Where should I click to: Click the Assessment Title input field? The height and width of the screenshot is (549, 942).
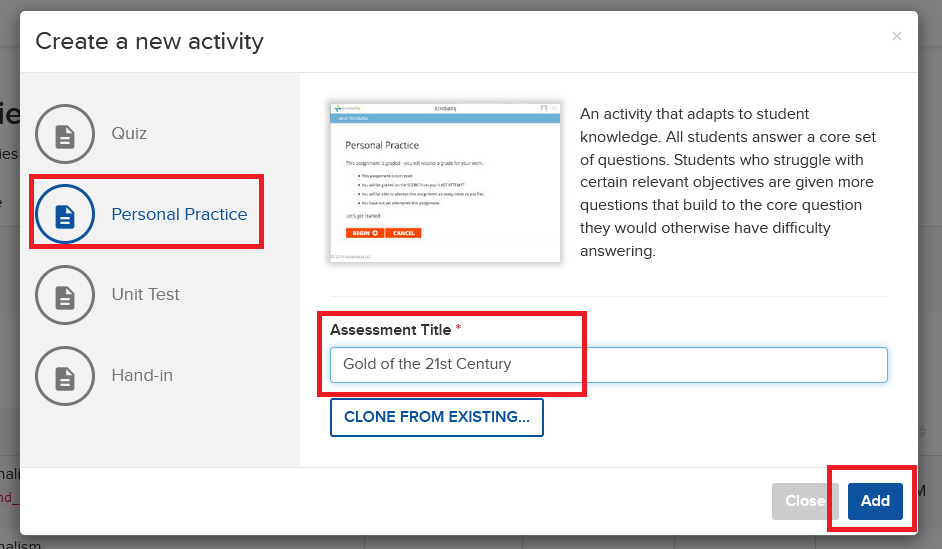(x=609, y=365)
